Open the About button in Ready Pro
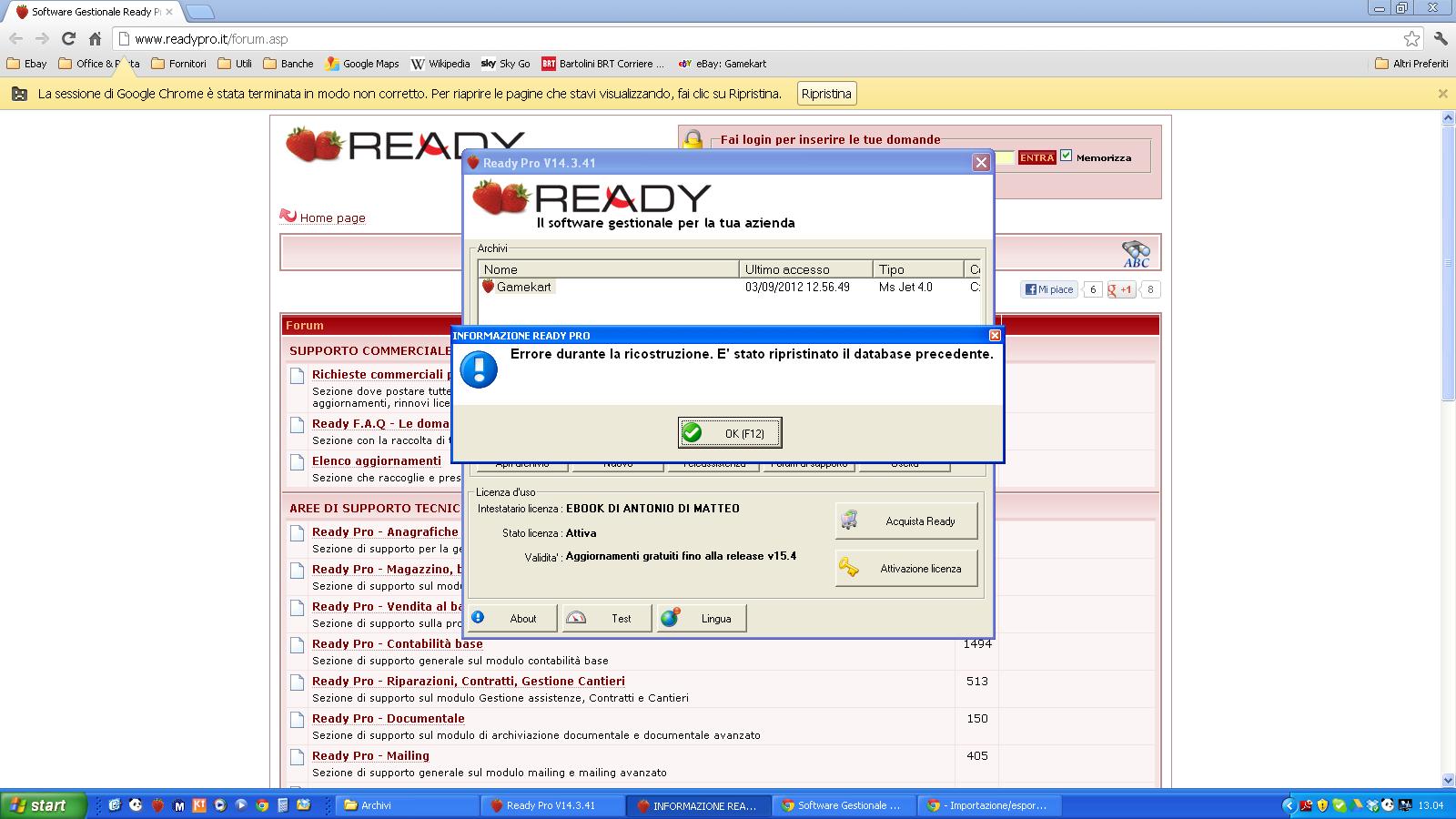Screen dimensions: 1456x819 511,619
